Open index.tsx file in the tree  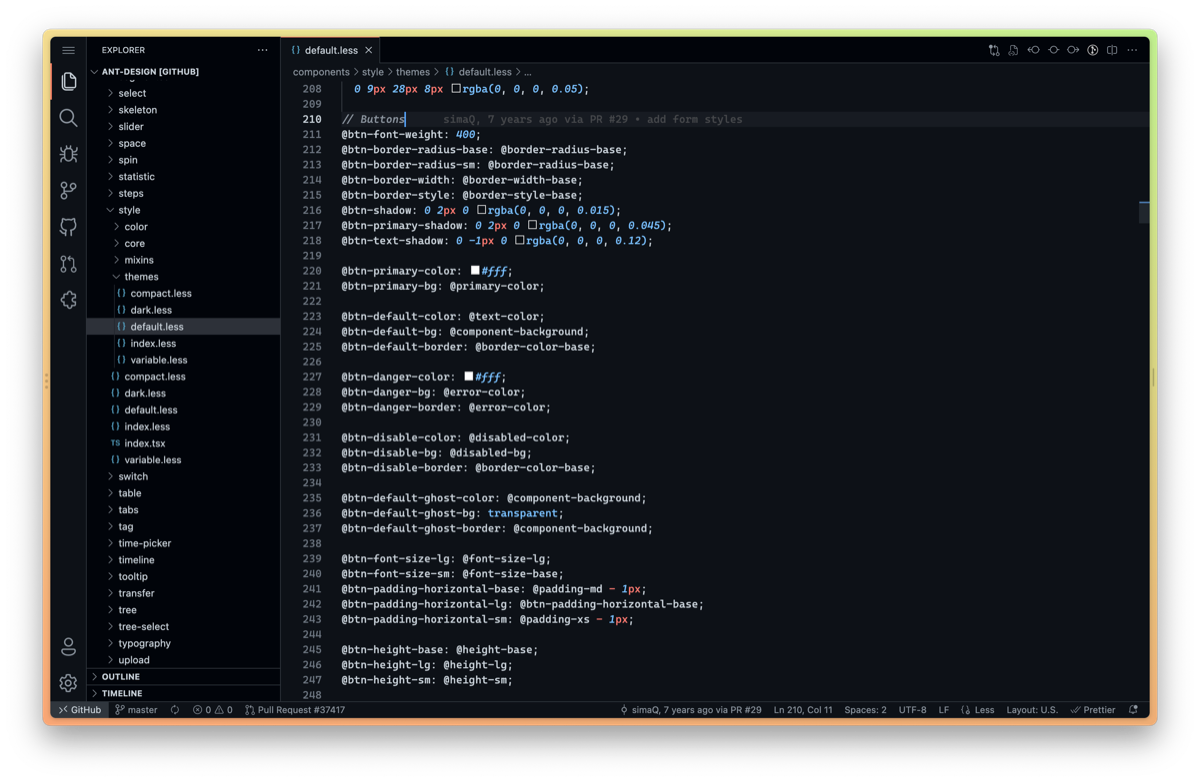coord(183,443)
